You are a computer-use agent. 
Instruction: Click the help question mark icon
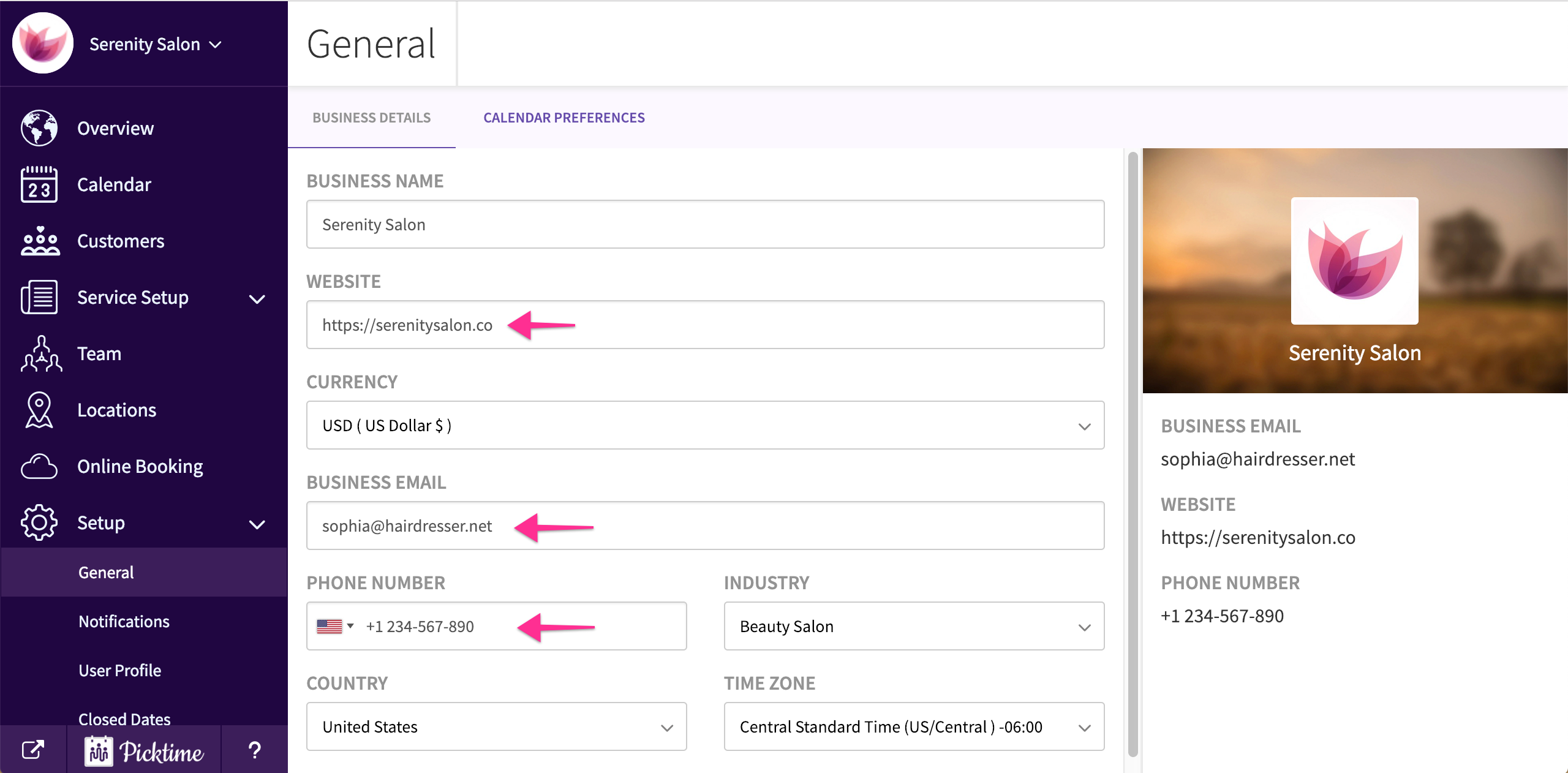254,750
